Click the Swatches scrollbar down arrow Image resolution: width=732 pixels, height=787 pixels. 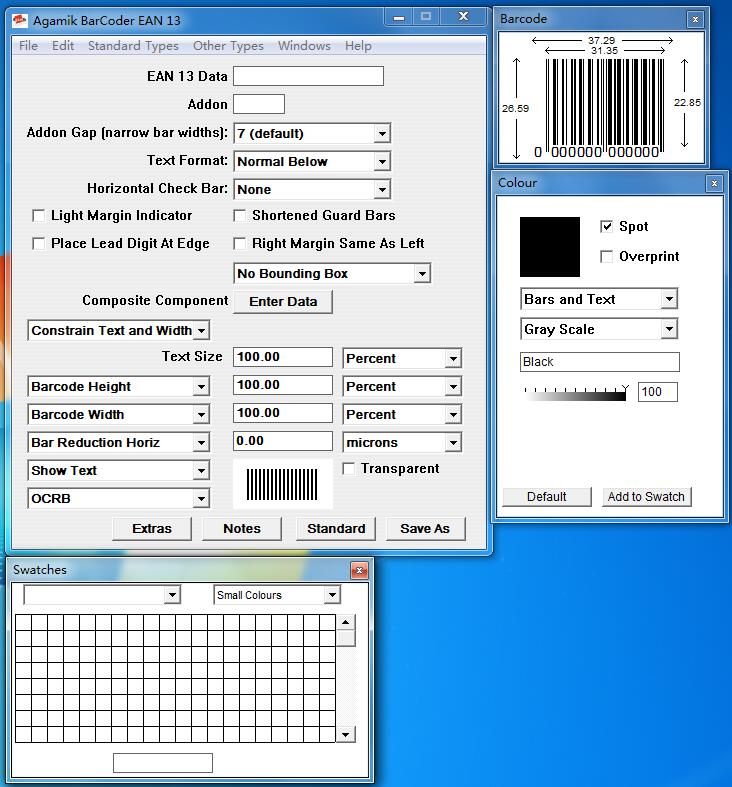[x=345, y=734]
